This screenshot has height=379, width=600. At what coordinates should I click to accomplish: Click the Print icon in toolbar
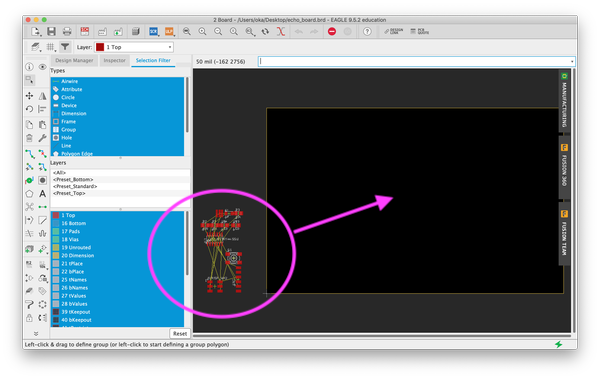tap(67, 31)
